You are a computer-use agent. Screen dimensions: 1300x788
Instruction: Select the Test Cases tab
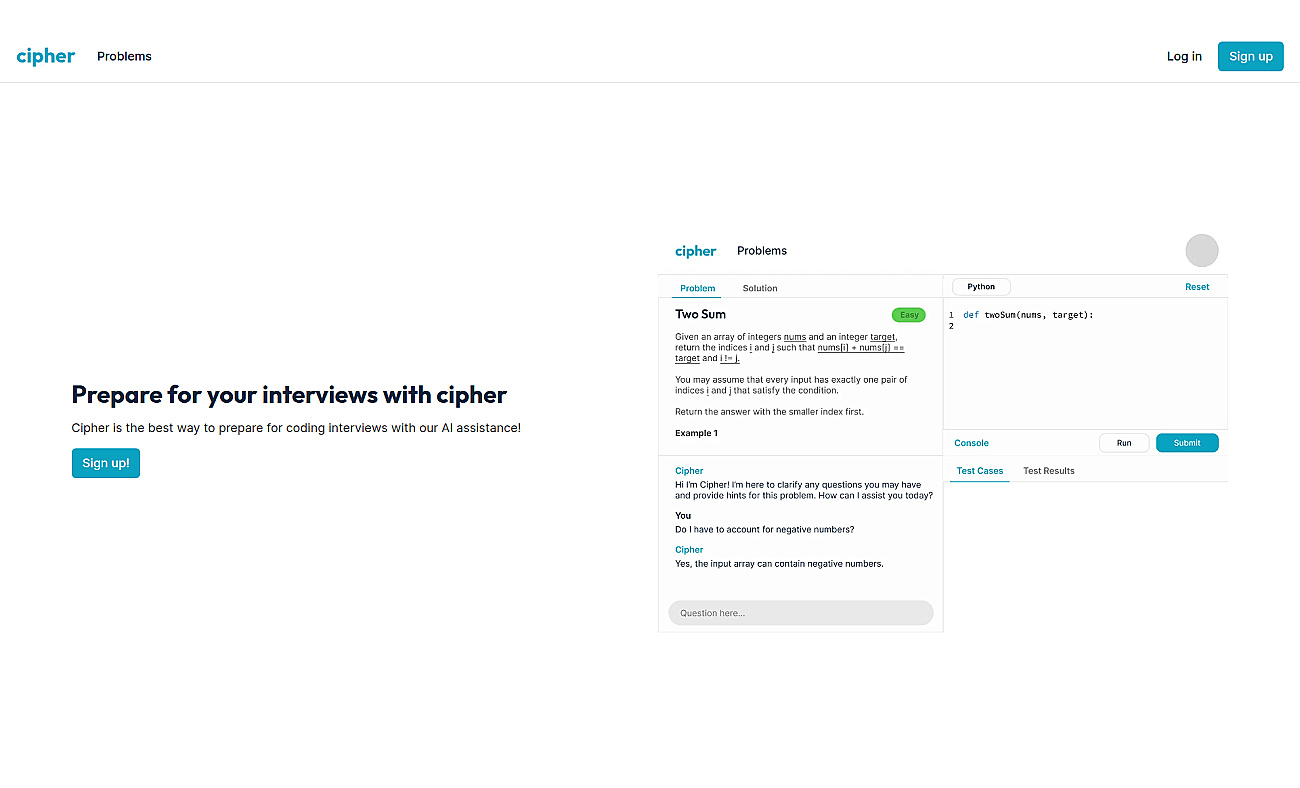click(x=980, y=471)
